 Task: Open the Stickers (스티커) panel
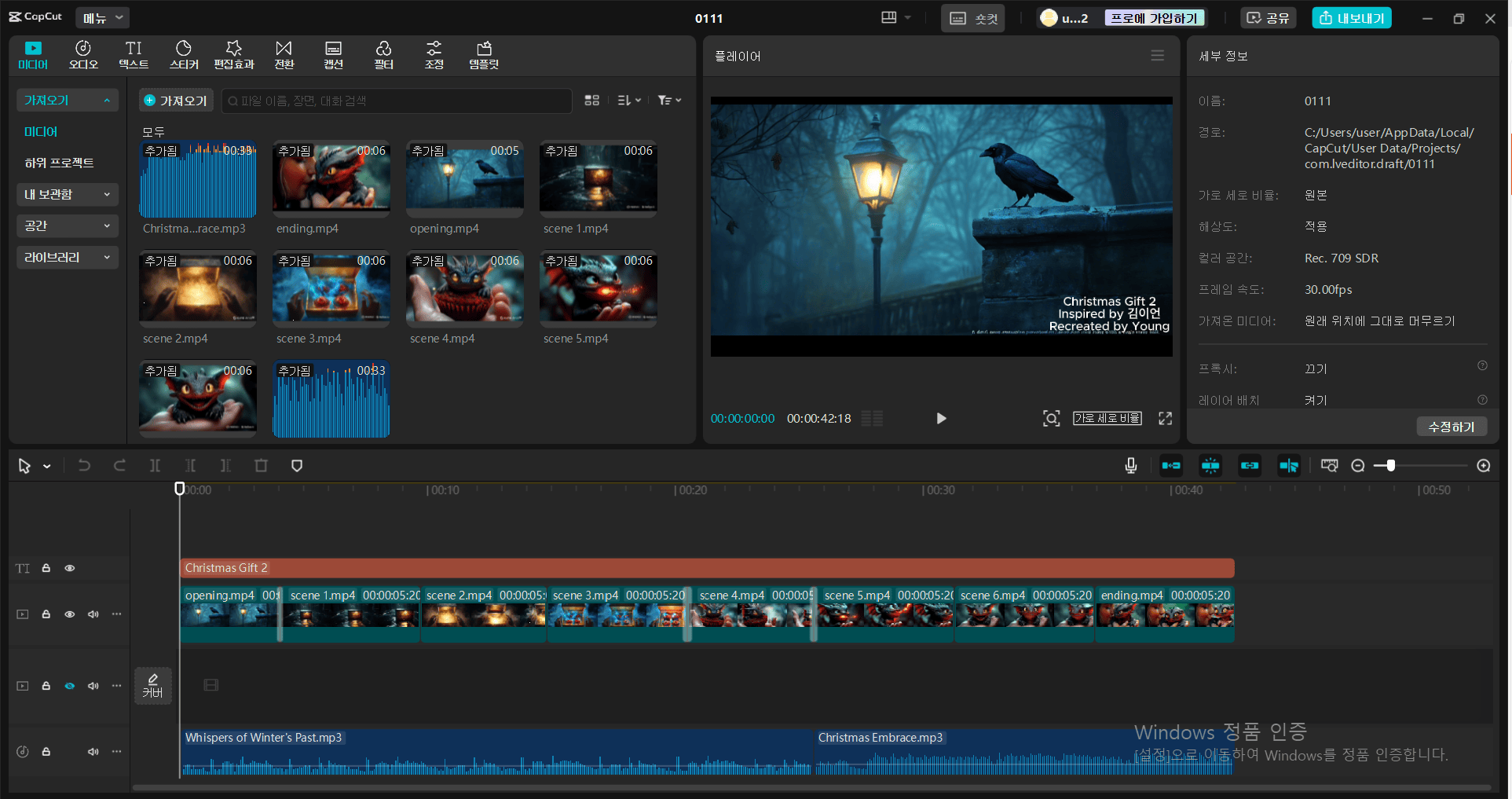point(184,55)
